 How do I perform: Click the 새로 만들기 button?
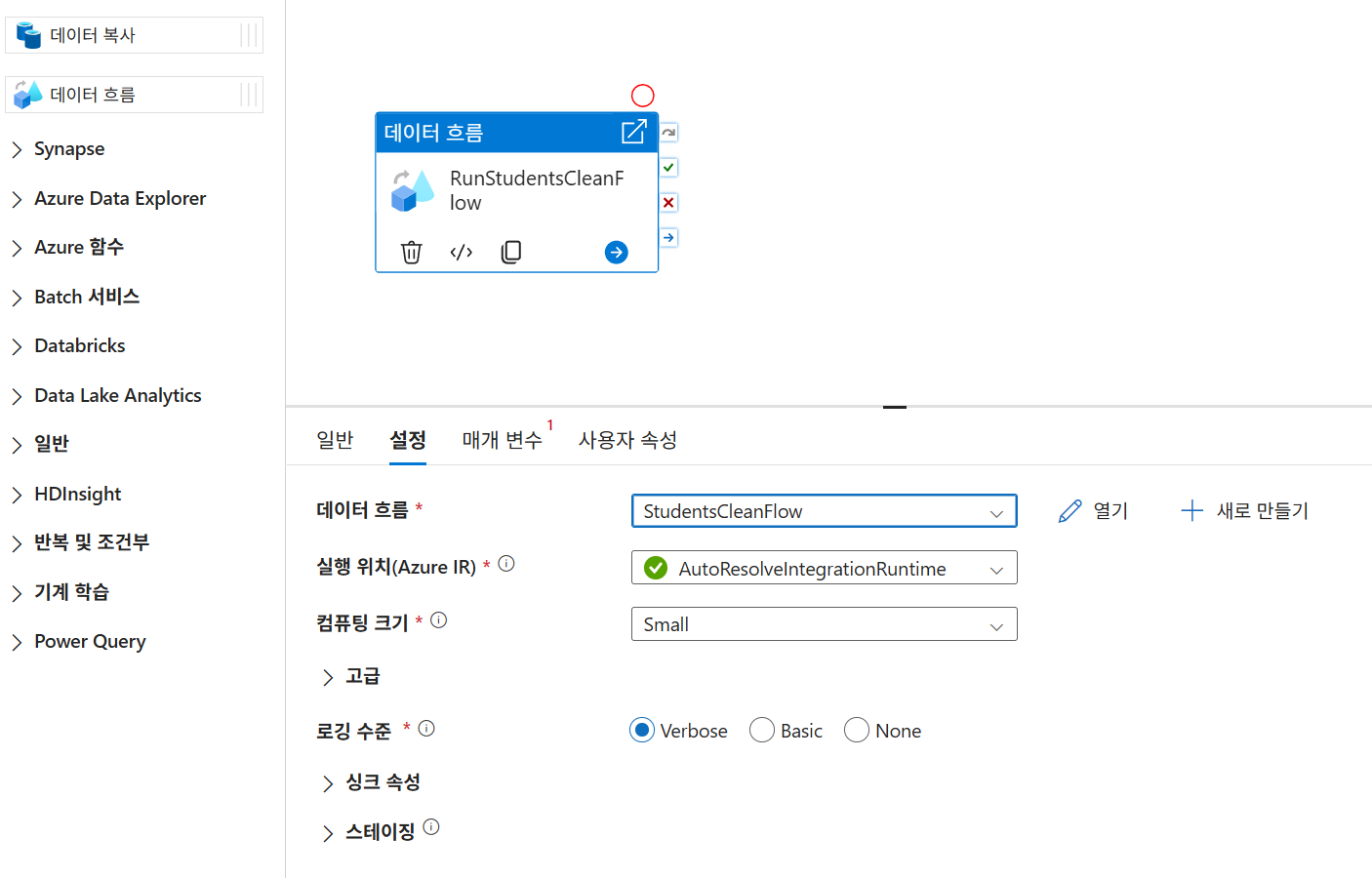click(x=1244, y=510)
